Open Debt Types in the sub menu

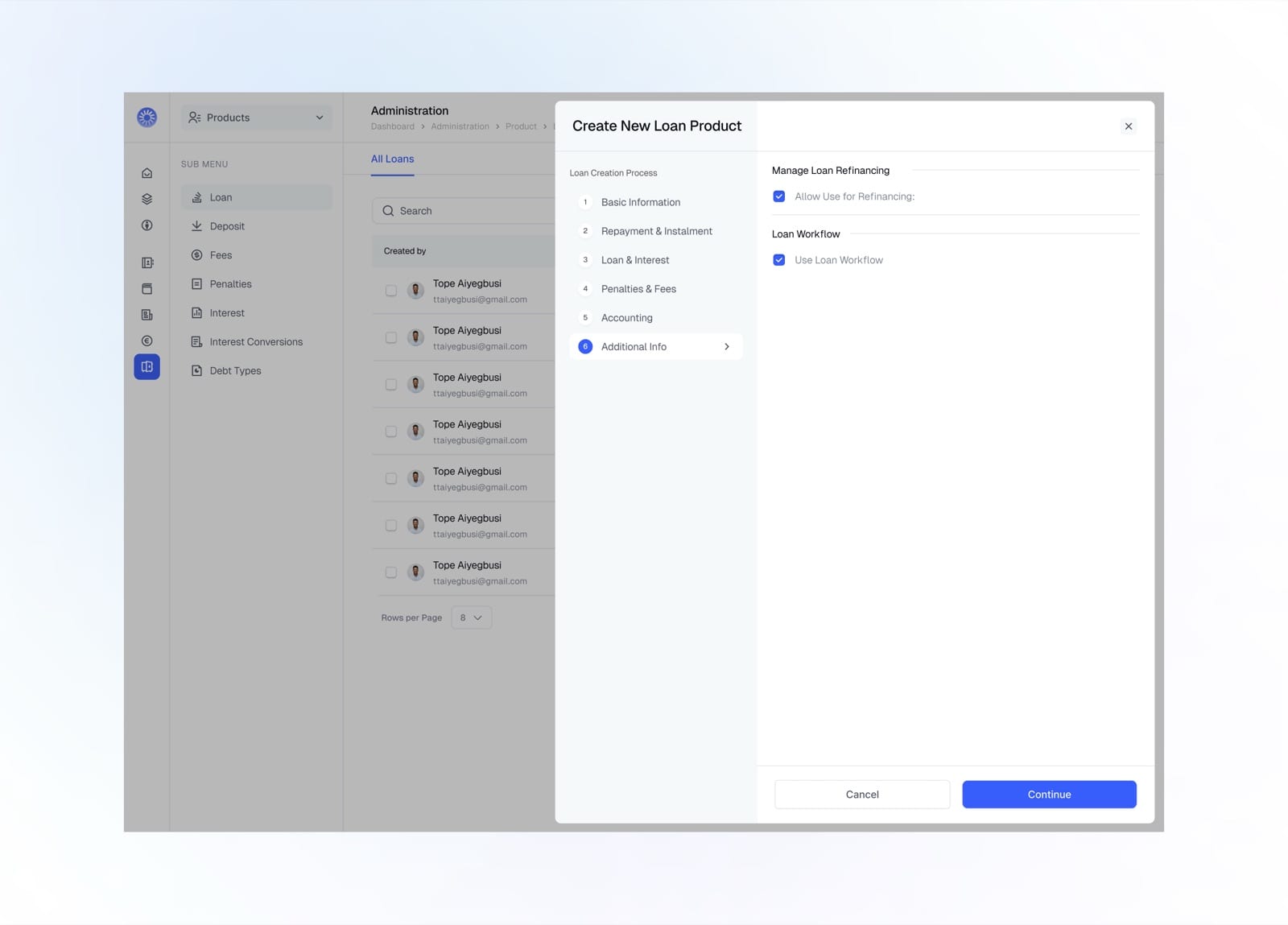(x=256, y=371)
